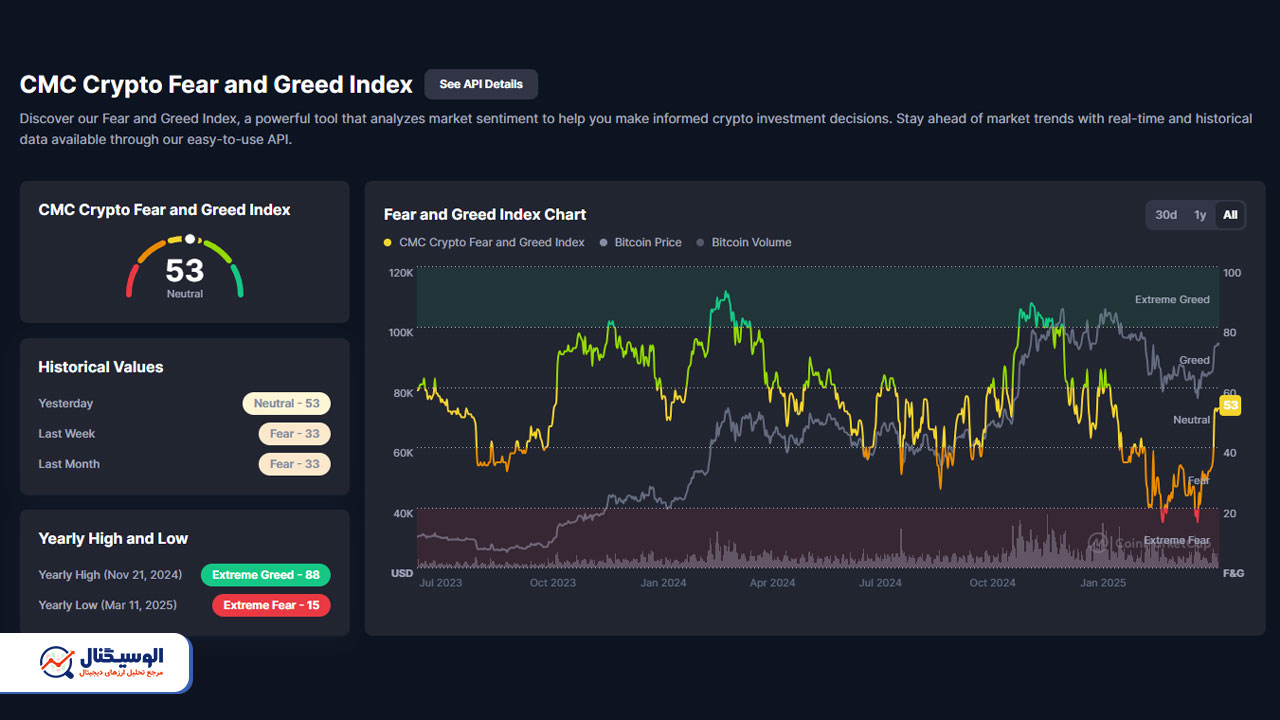1280x720 pixels.
Task: Click the Greed zone label on chart
Action: tap(1194, 360)
